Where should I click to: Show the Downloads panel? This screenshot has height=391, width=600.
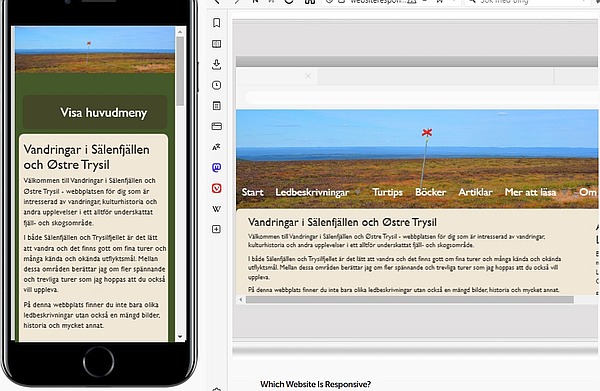coord(217,64)
